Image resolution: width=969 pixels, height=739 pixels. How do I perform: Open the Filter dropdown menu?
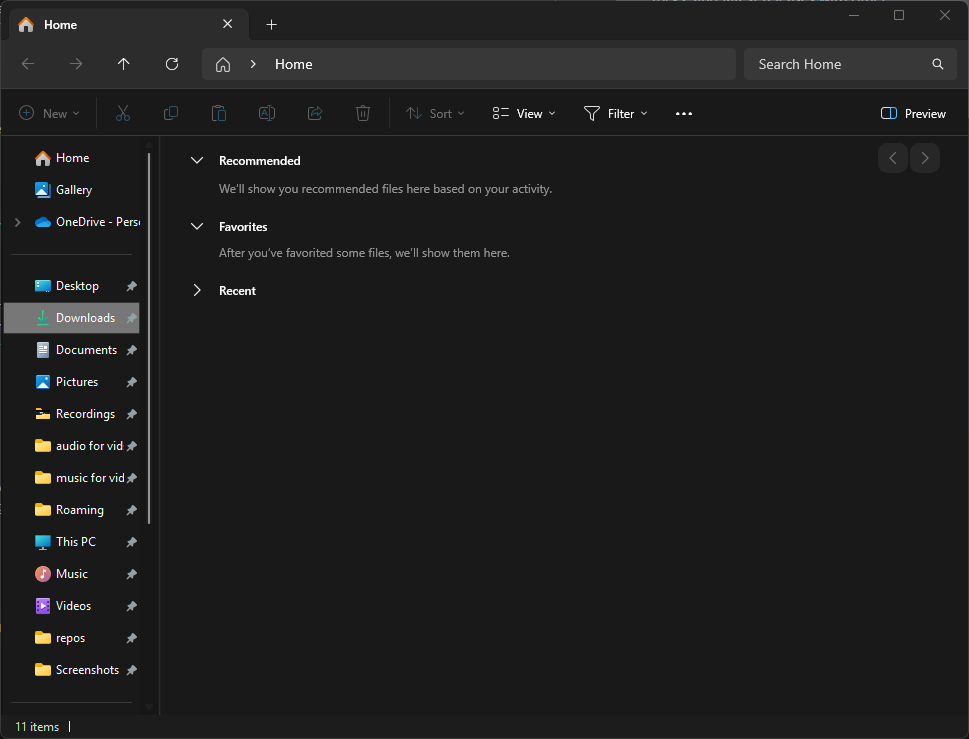tap(616, 114)
